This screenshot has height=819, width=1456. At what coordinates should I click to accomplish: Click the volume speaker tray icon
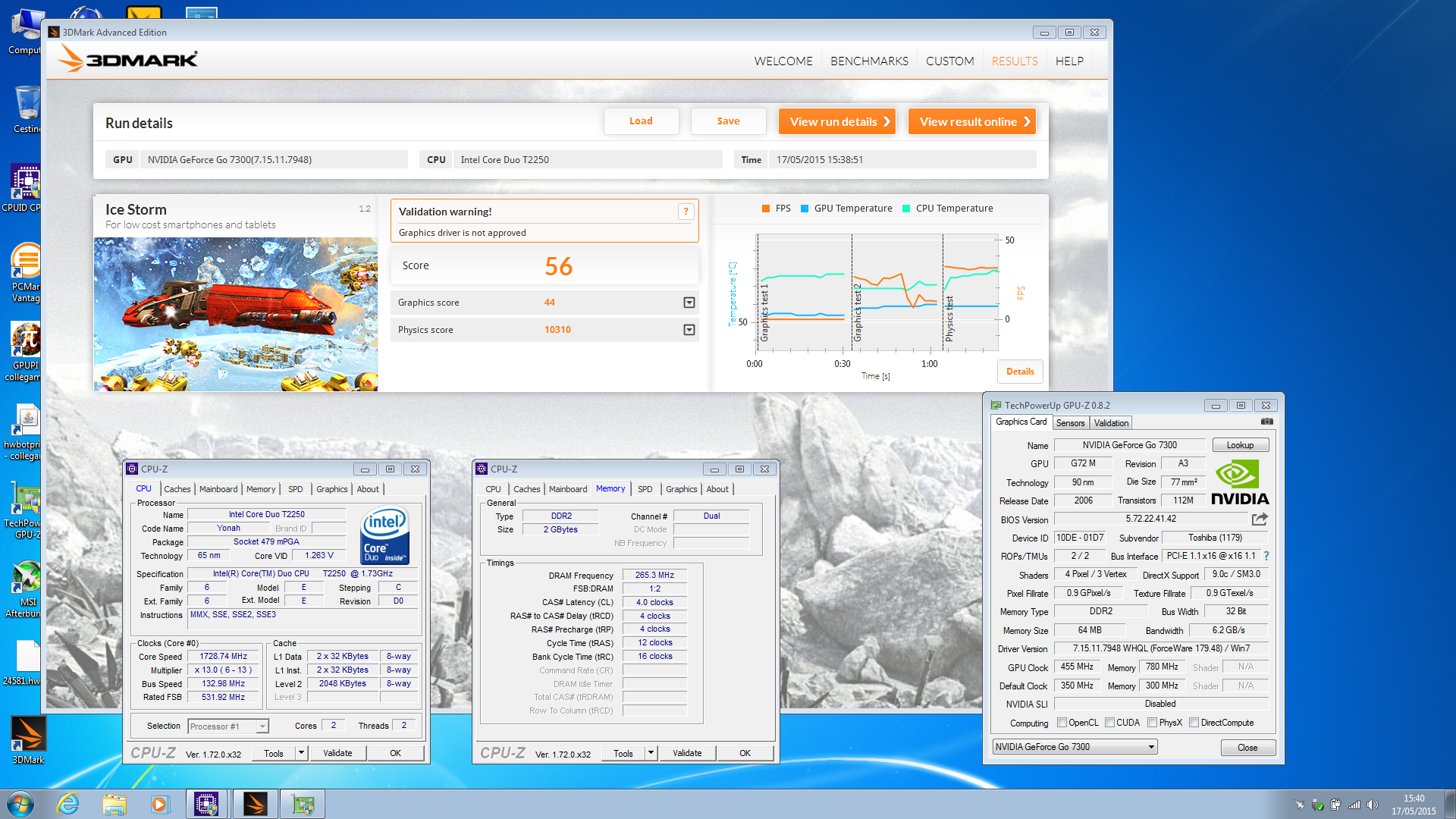click(1372, 805)
